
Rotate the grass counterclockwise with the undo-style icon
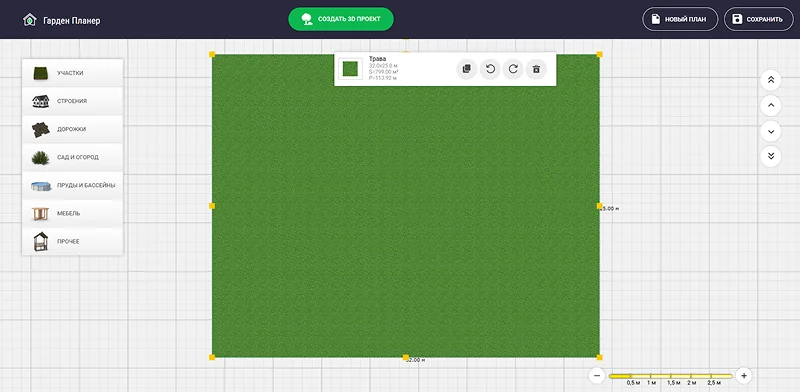tap(490, 69)
